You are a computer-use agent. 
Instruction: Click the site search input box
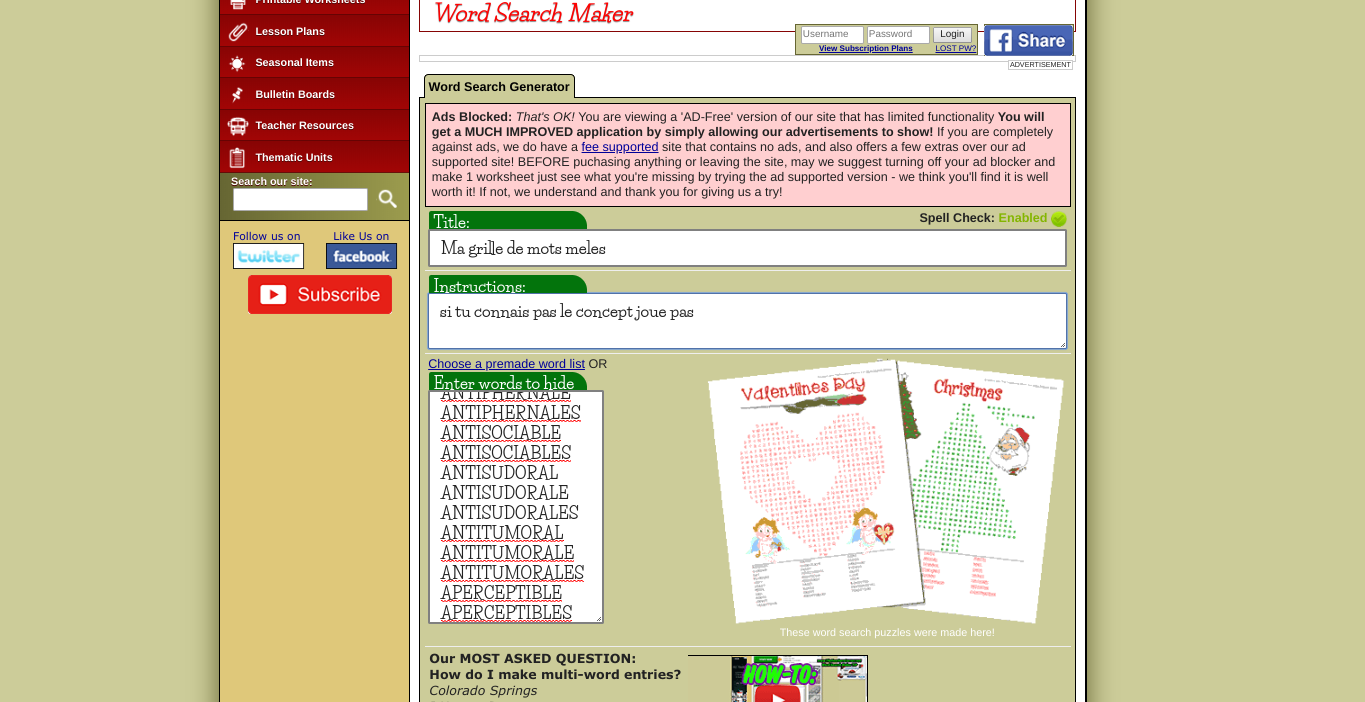(x=300, y=199)
